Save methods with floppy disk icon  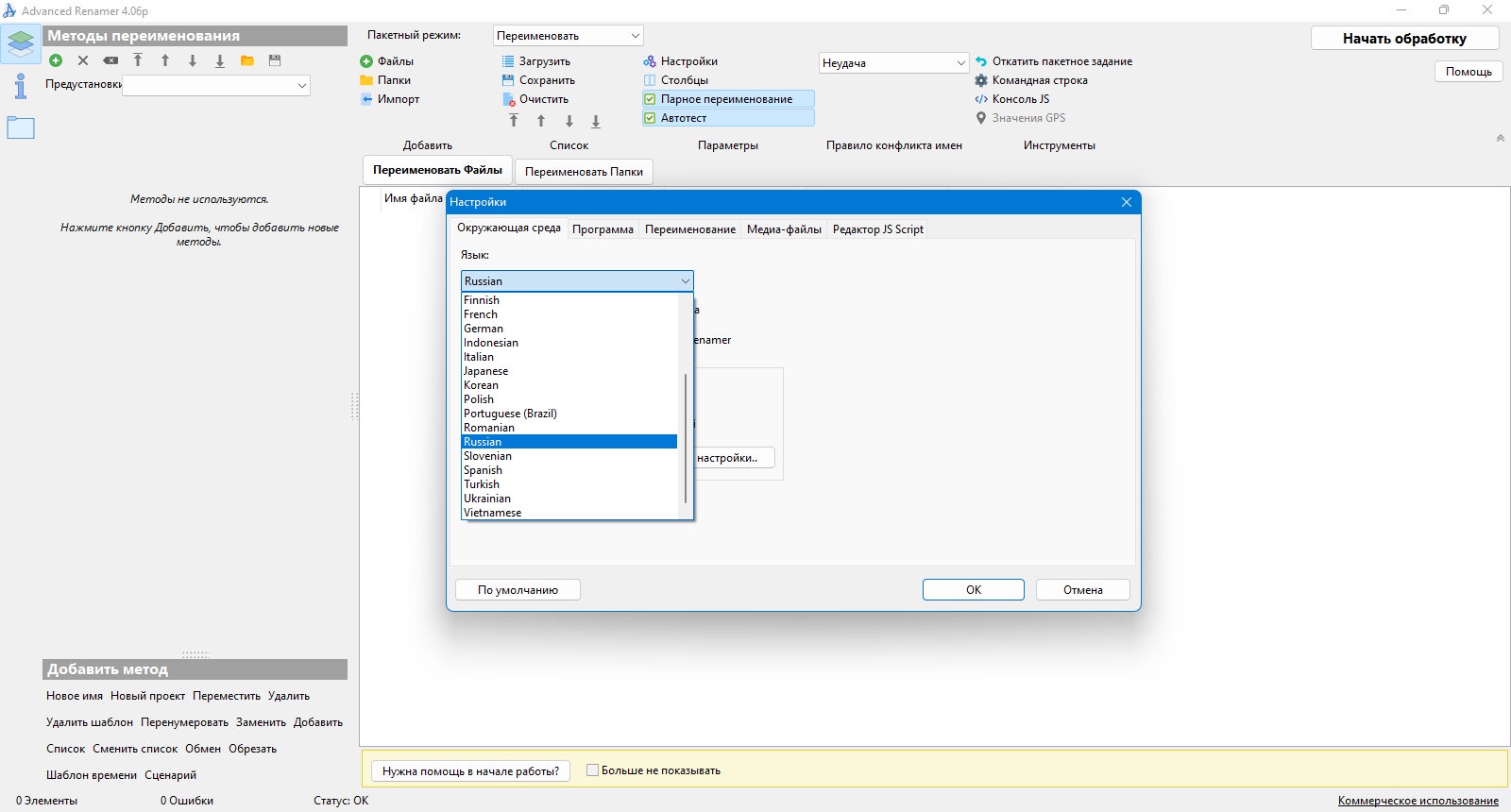275,60
